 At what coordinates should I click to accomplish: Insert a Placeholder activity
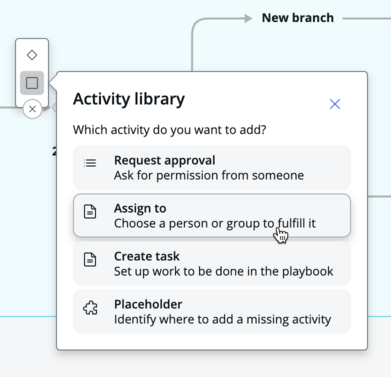pos(212,312)
